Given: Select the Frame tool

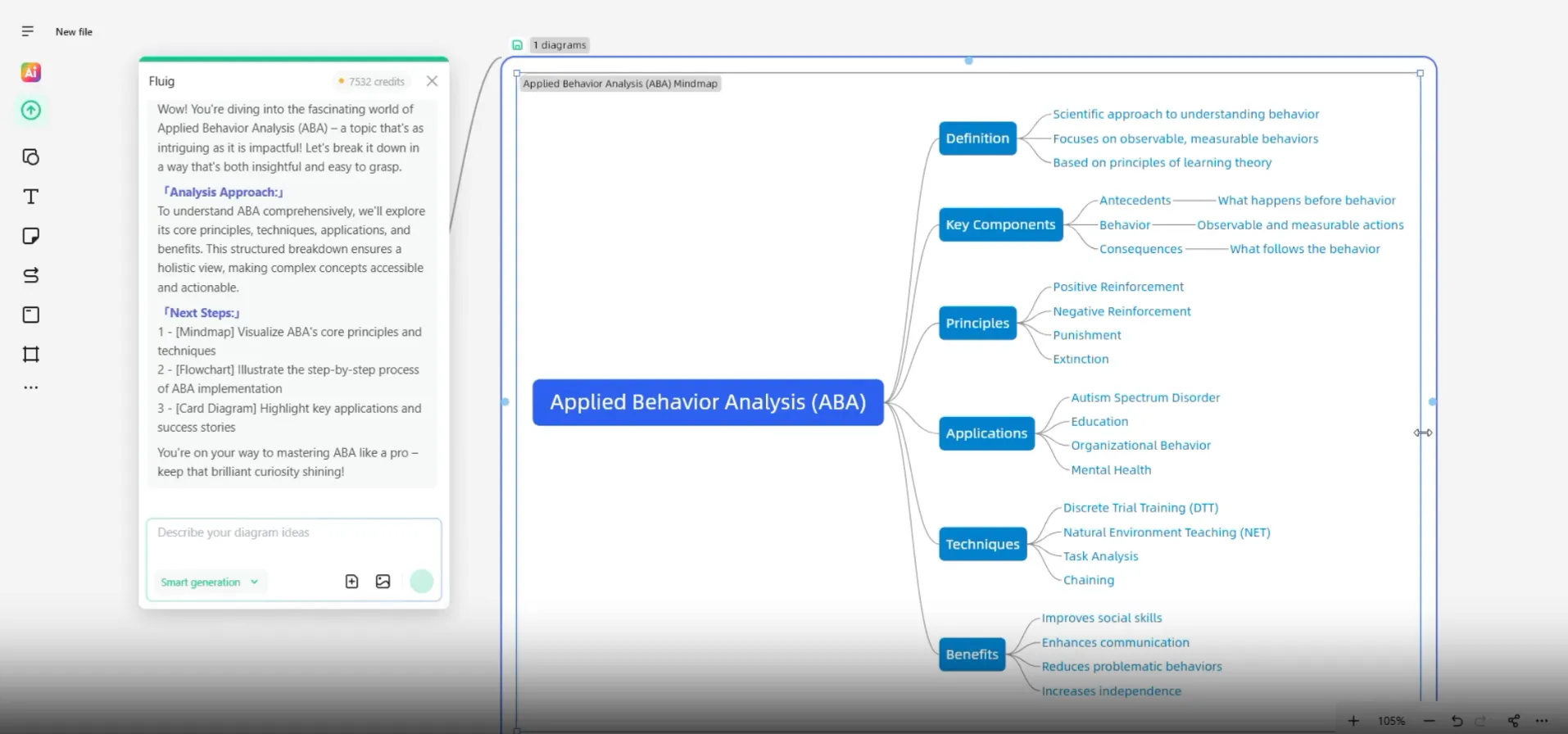Looking at the screenshot, I should [x=31, y=354].
